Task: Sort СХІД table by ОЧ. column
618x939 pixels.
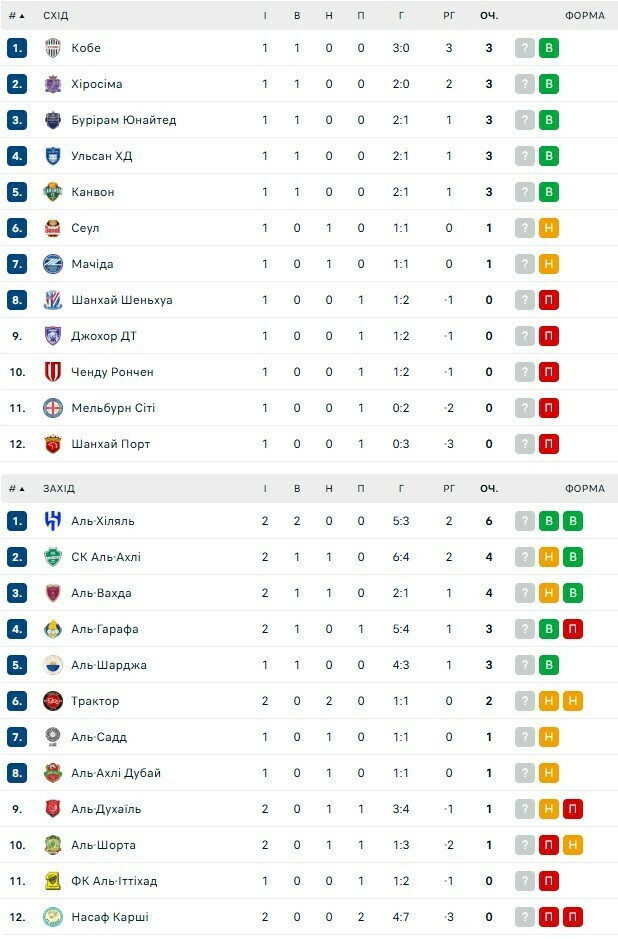Action: click(489, 16)
